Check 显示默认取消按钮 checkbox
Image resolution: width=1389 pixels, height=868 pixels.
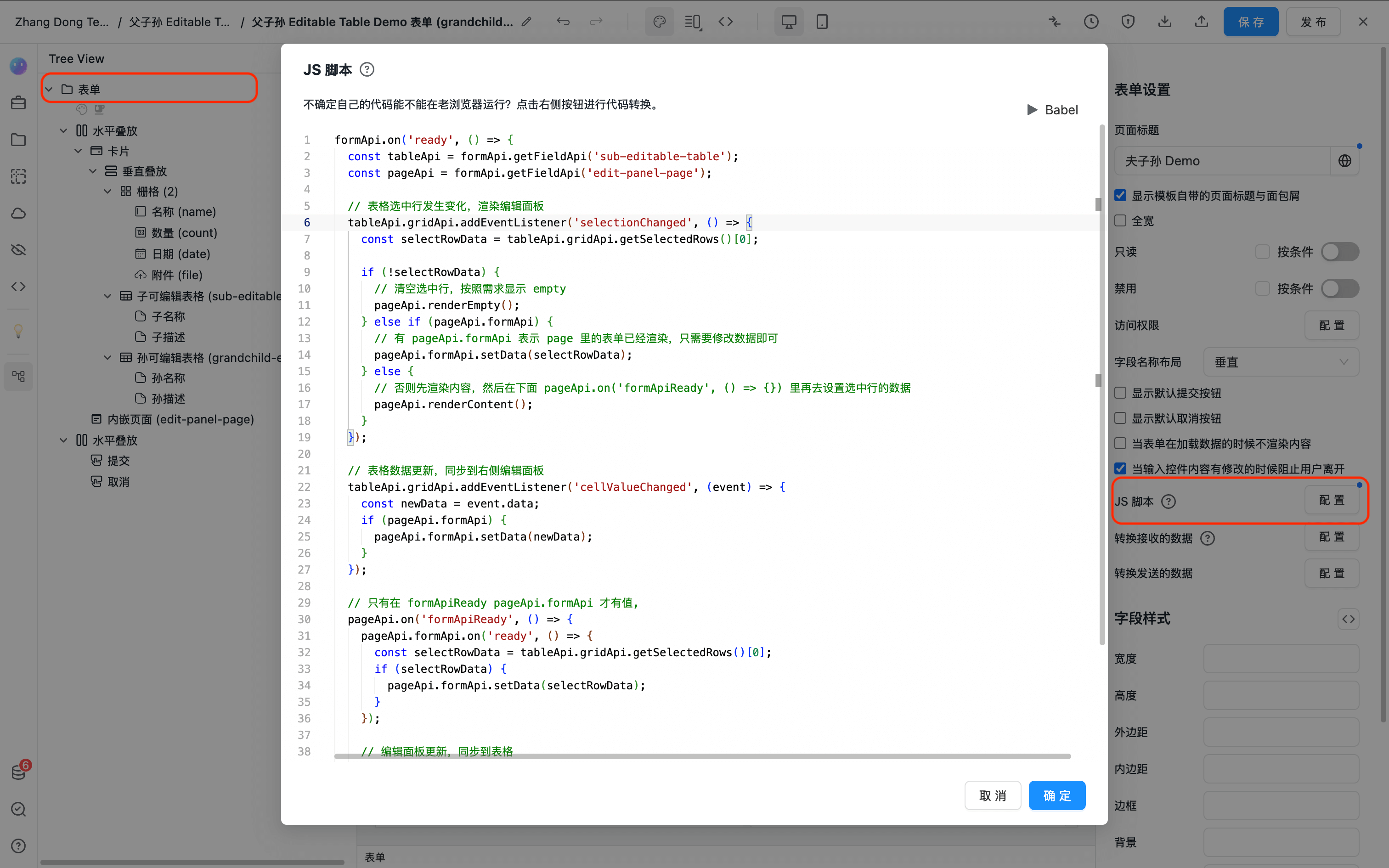(x=1120, y=418)
